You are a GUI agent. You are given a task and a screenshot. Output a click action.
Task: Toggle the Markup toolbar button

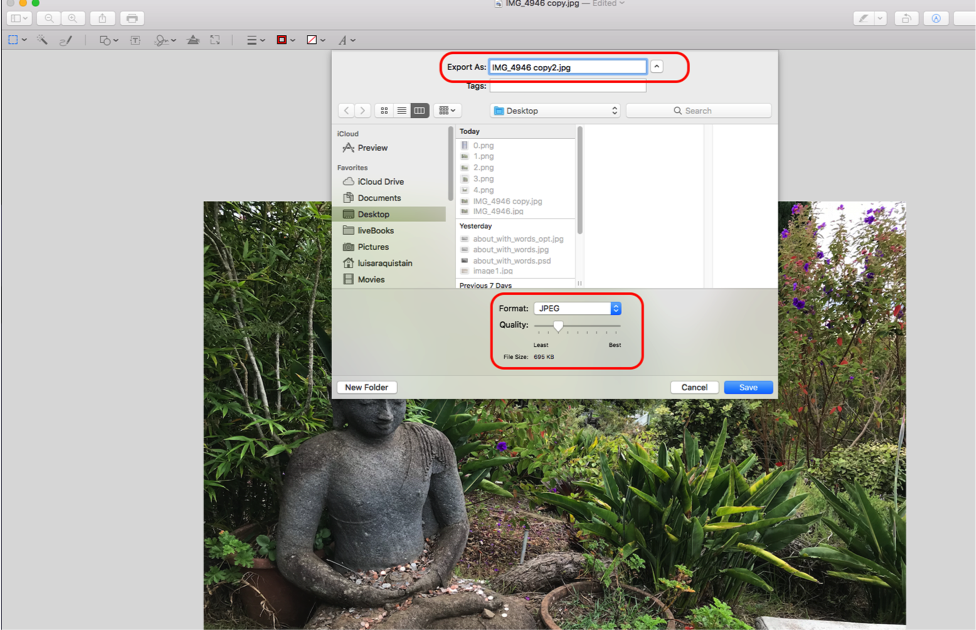click(936, 19)
